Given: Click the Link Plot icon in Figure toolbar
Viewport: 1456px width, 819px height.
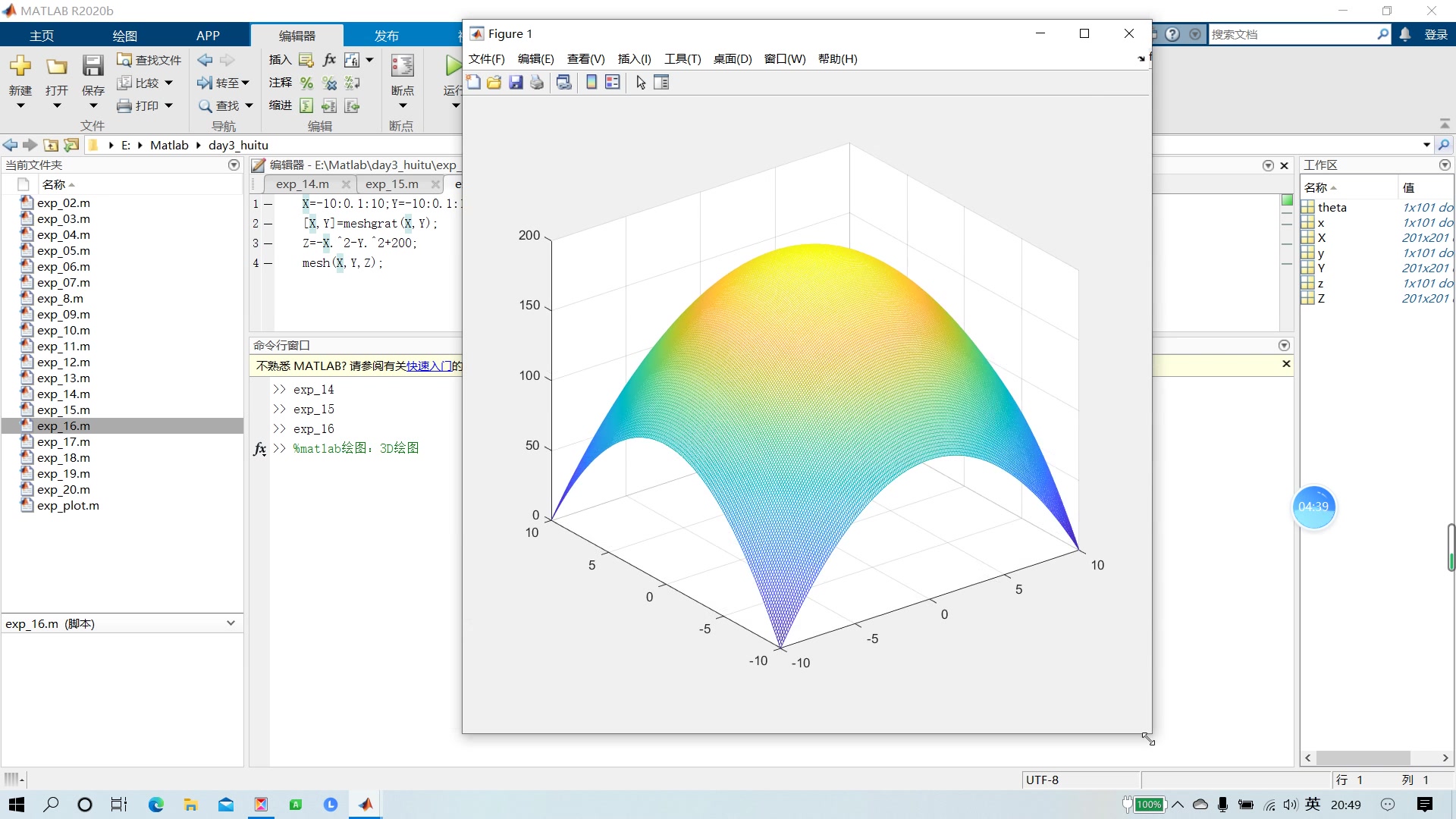Looking at the screenshot, I should pos(563,83).
